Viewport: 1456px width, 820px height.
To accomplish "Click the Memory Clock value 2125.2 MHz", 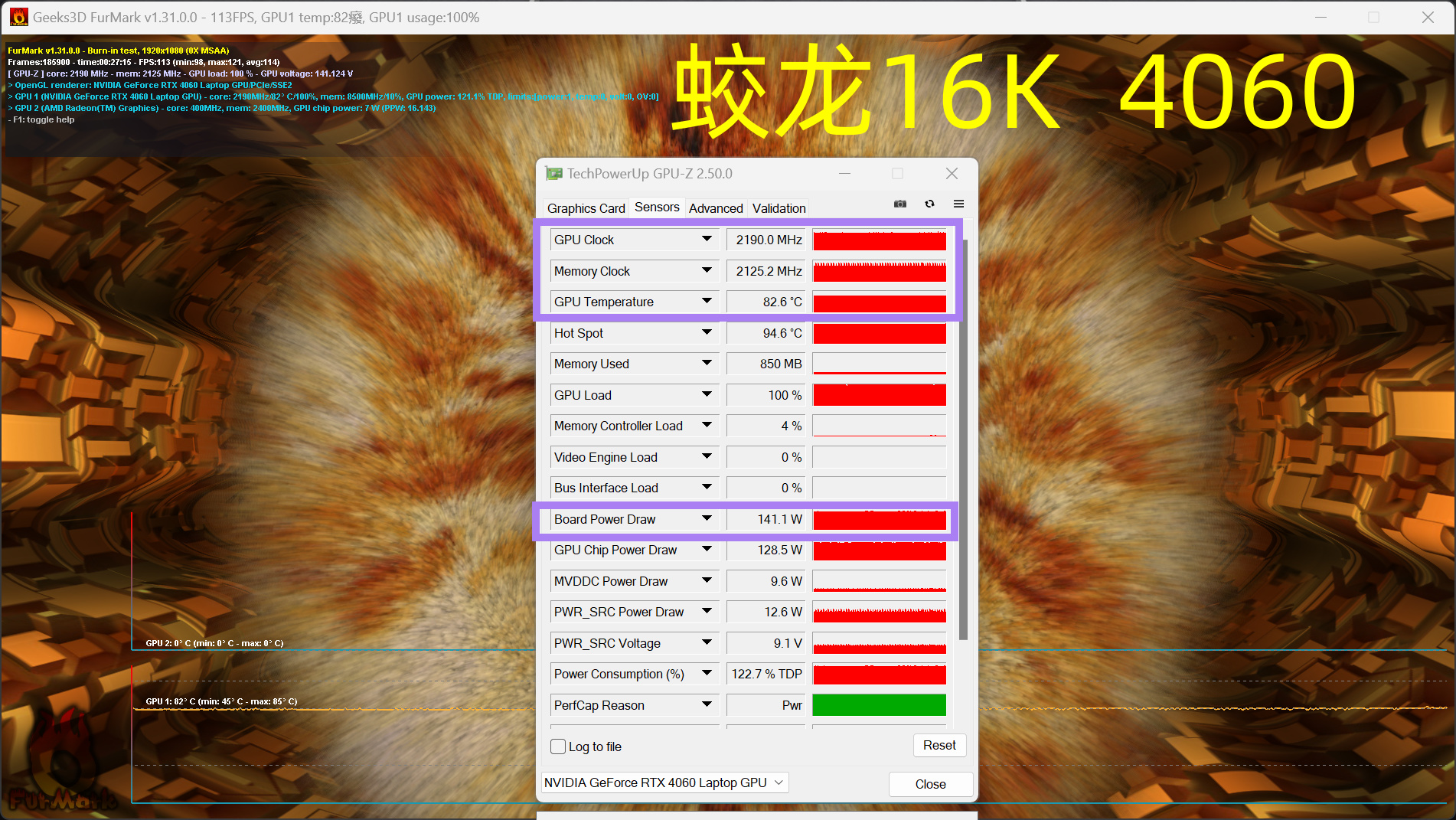I will [765, 271].
